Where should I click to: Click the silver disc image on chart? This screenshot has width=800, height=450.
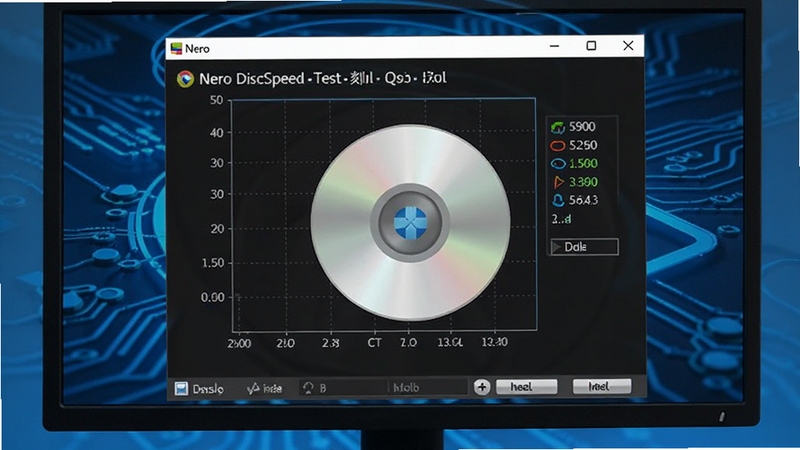[x=410, y=223]
